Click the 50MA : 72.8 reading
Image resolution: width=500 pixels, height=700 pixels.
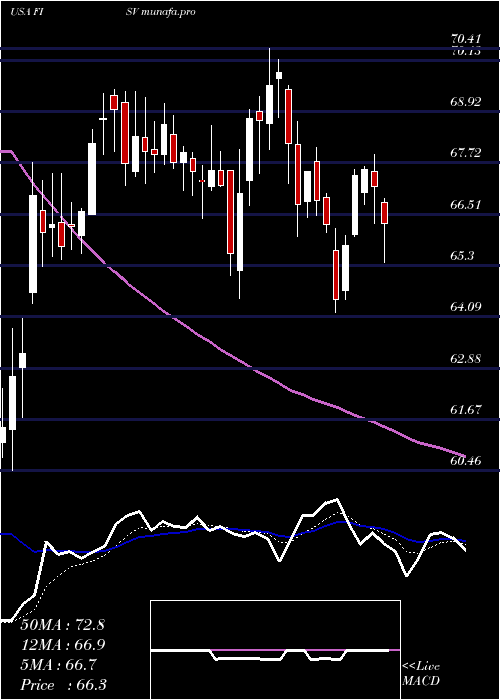(x=62, y=625)
